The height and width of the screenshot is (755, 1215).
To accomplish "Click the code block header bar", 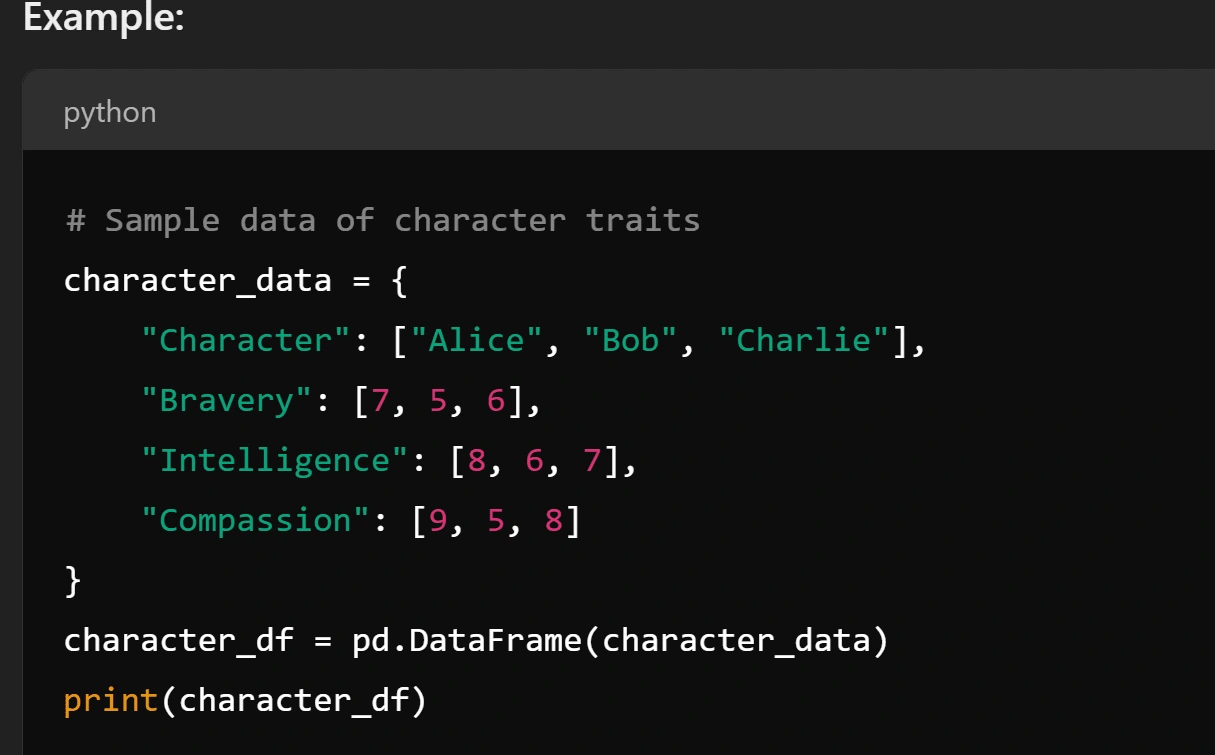I will click(640, 111).
